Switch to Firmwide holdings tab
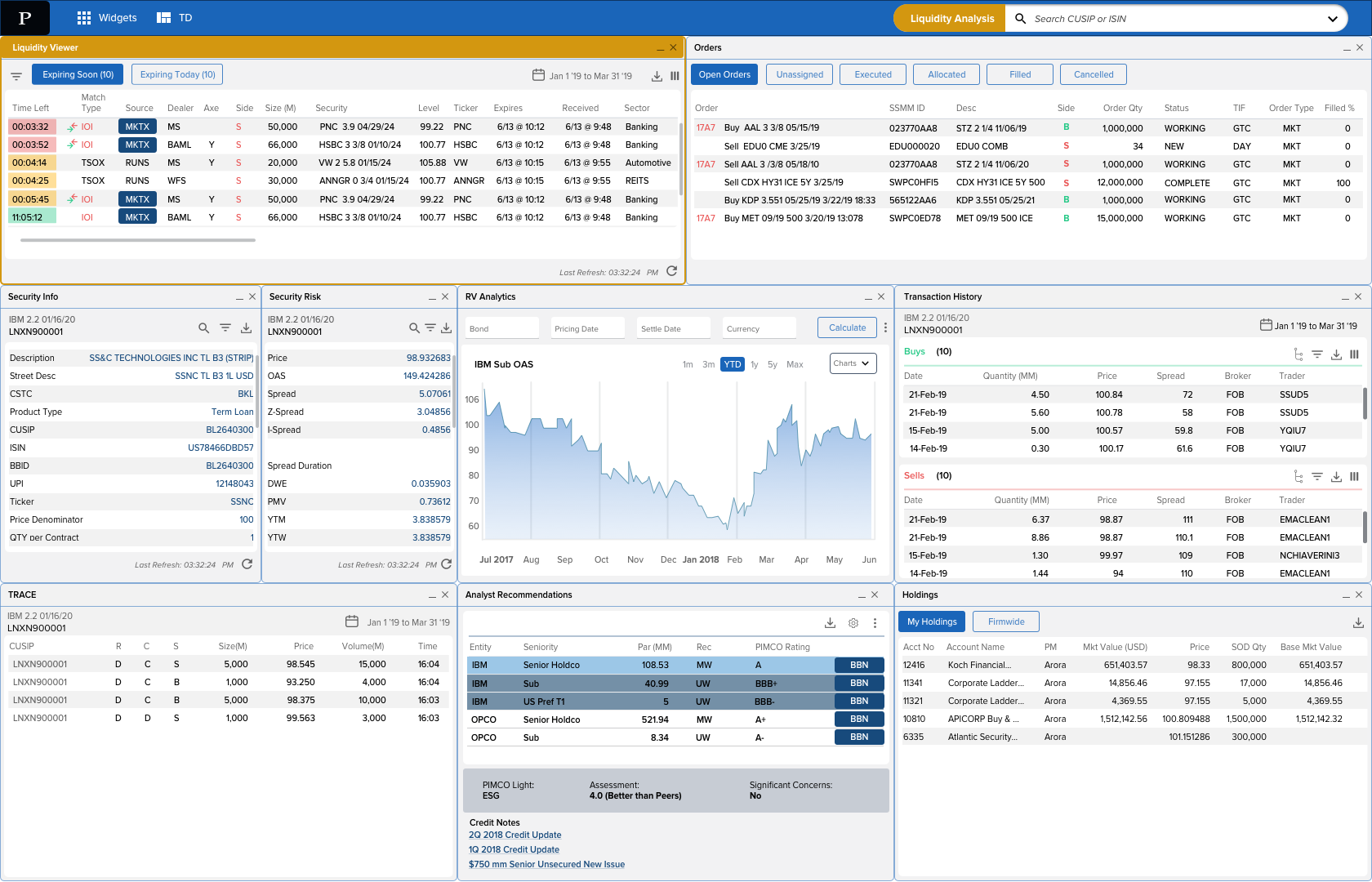This screenshot has width=1372, height=882. (x=1006, y=621)
